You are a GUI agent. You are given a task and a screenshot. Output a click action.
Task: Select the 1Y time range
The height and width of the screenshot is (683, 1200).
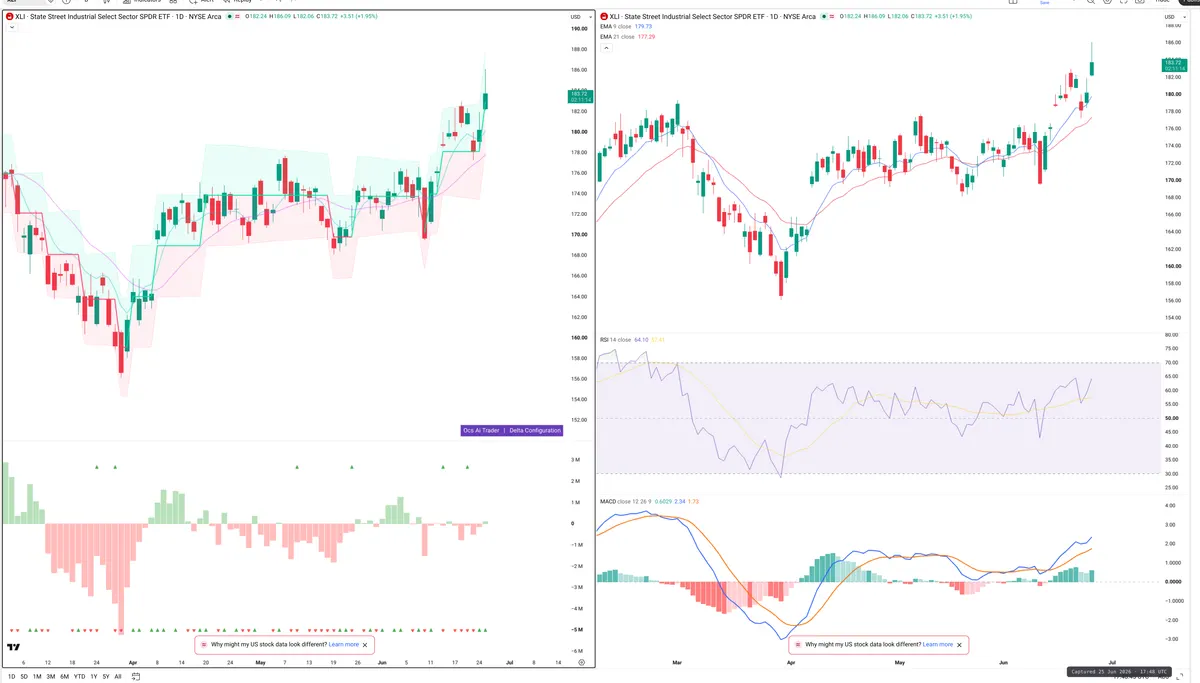tap(94, 677)
